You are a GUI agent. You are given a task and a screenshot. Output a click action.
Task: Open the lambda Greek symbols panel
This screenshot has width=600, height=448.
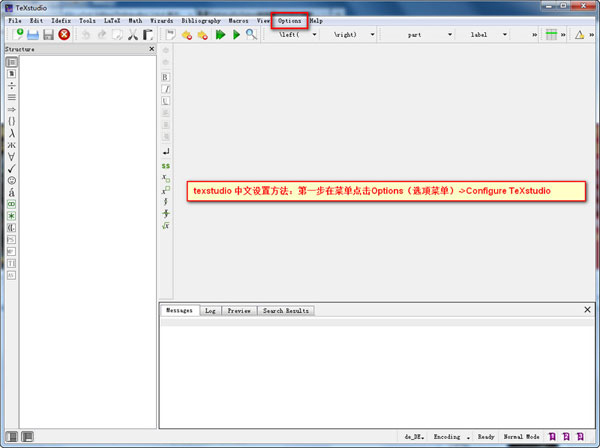11,133
